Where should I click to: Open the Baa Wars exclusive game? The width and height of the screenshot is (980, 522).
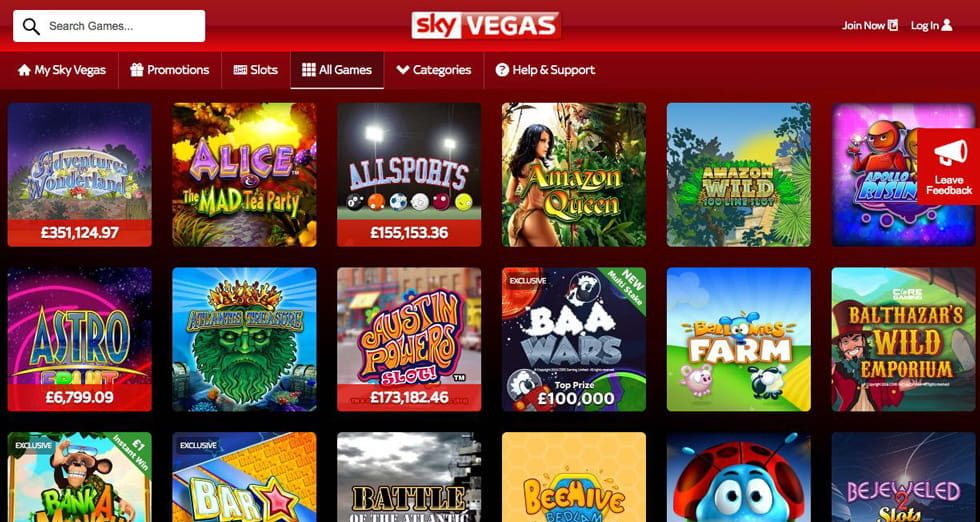pyautogui.click(x=574, y=339)
